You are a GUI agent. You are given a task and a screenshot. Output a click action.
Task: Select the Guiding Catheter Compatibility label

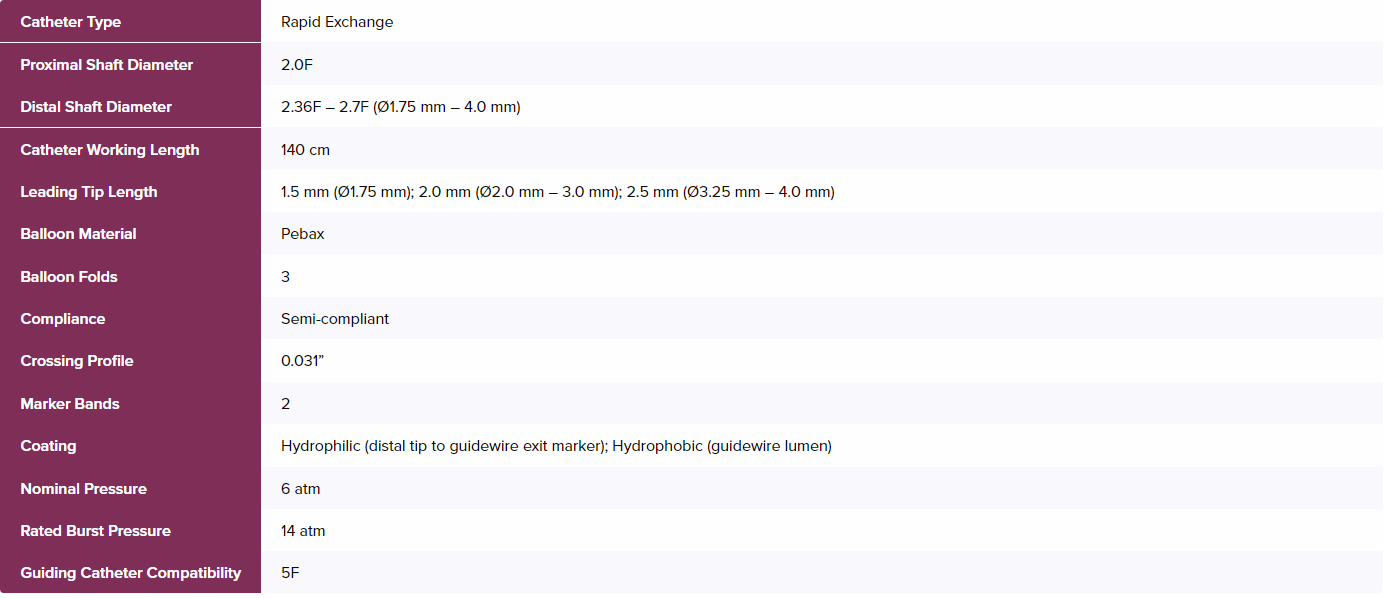point(130,573)
